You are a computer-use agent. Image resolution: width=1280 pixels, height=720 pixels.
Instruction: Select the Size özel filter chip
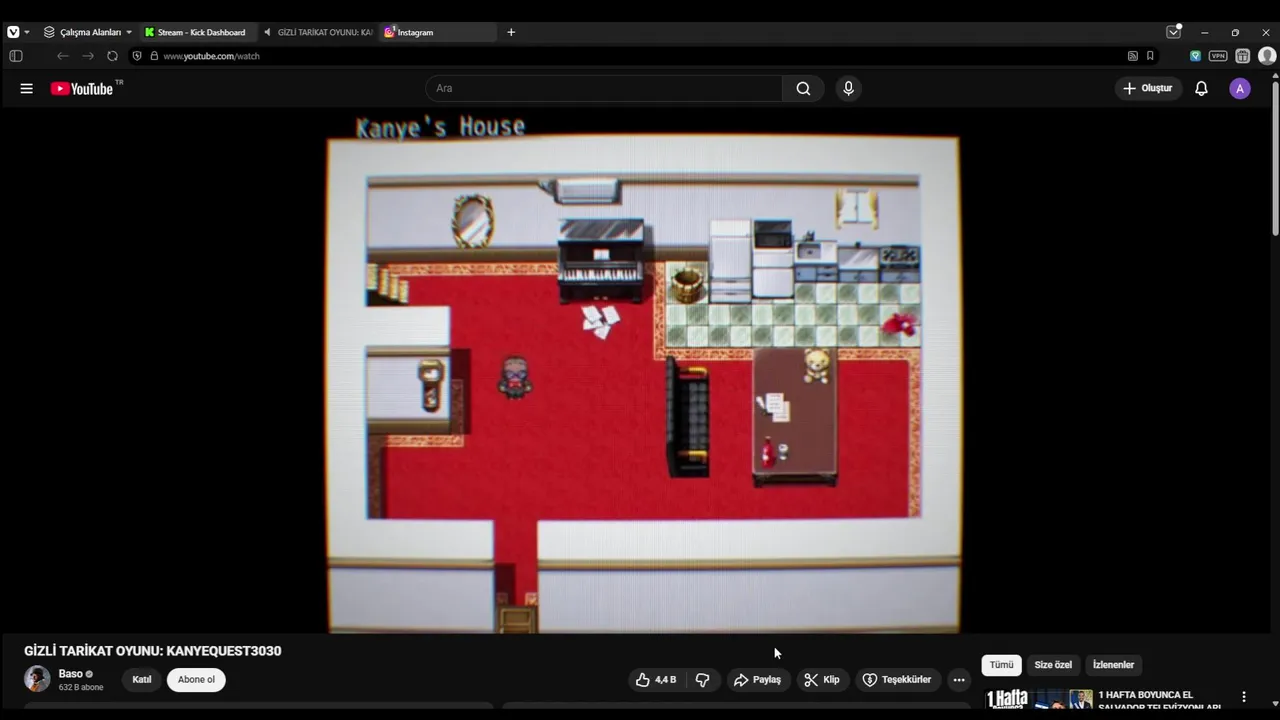point(1053,665)
